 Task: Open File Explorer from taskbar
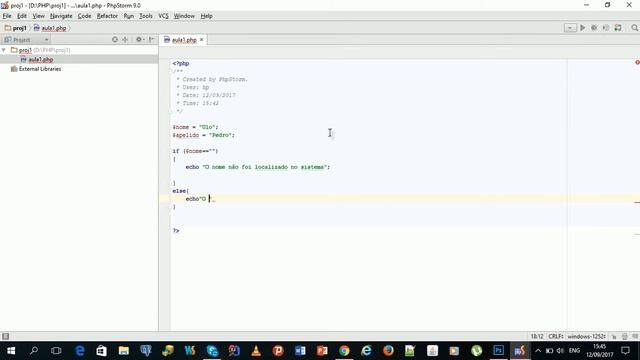(x=124, y=351)
